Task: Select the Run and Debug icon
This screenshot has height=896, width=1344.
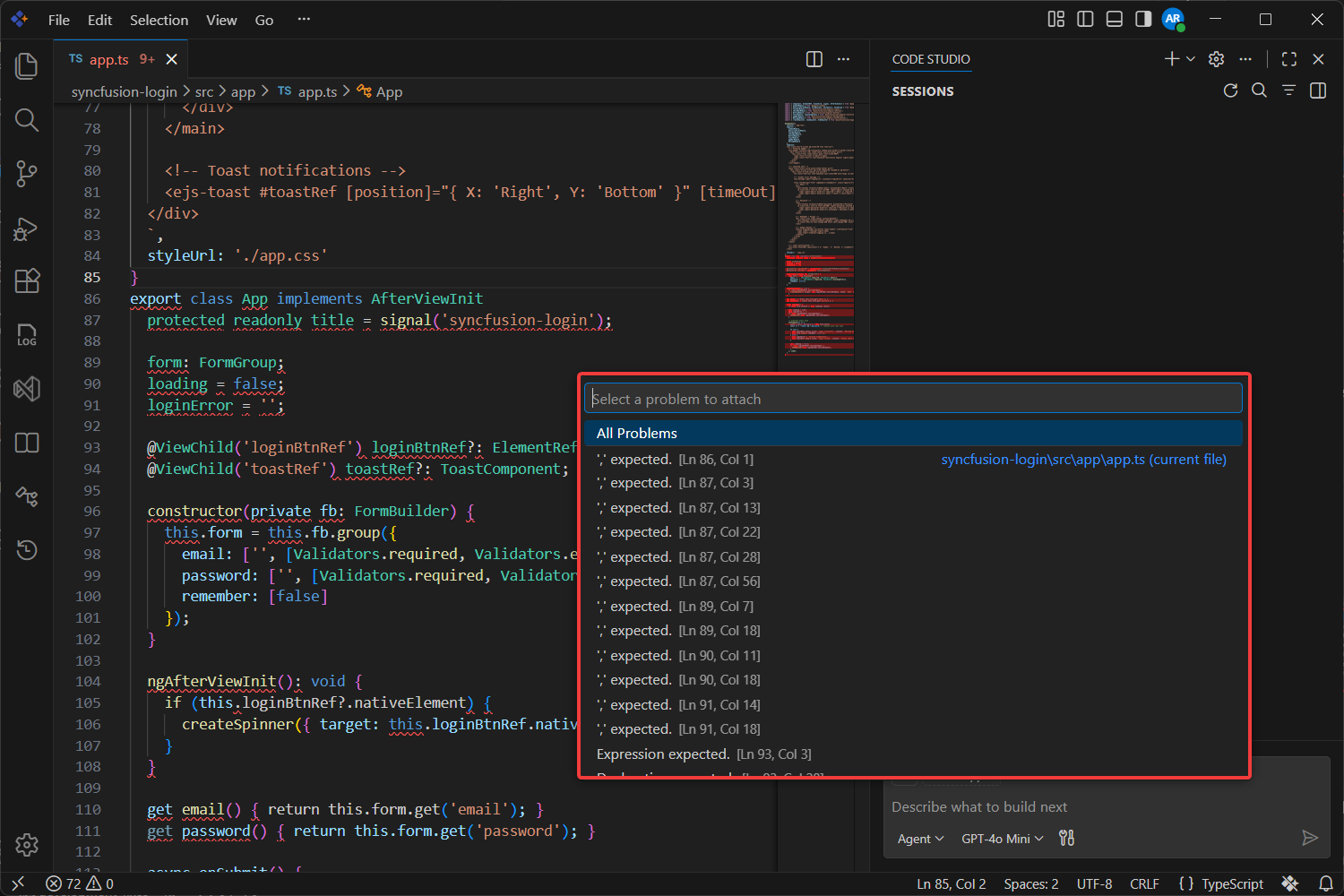Action: pos(27,228)
